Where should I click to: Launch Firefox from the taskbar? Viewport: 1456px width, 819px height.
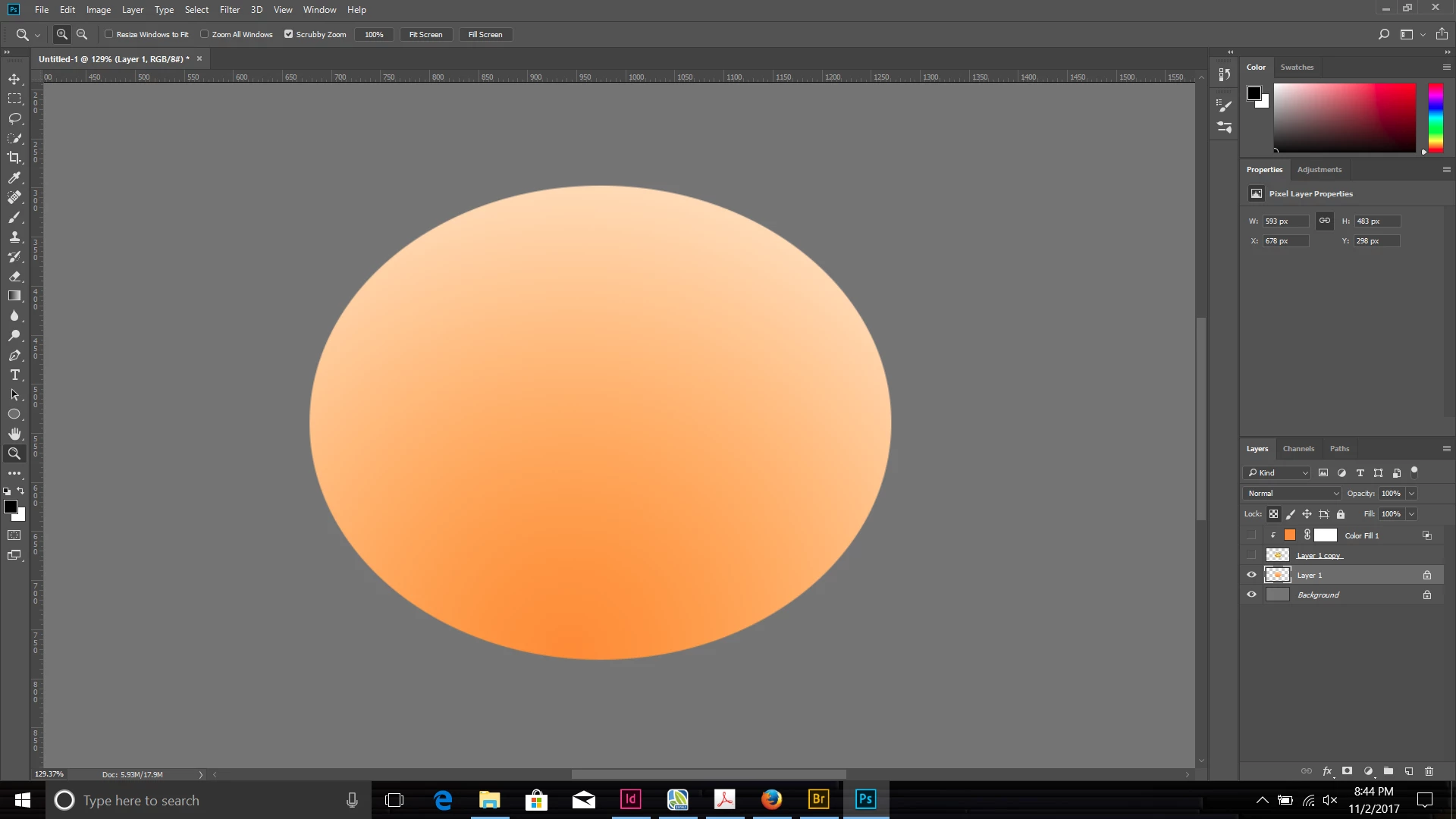(x=771, y=799)
